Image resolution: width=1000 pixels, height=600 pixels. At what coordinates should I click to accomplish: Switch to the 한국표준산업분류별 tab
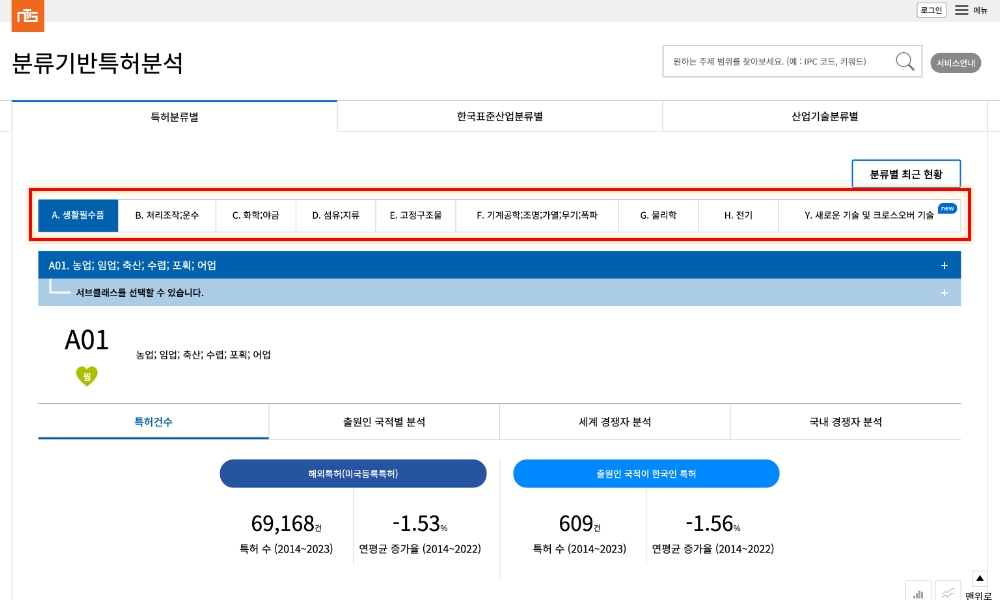point(499,117)
